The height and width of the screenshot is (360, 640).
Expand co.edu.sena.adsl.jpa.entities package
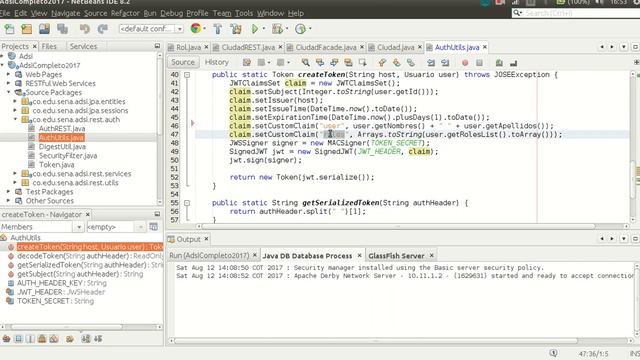tap(15, 101)
